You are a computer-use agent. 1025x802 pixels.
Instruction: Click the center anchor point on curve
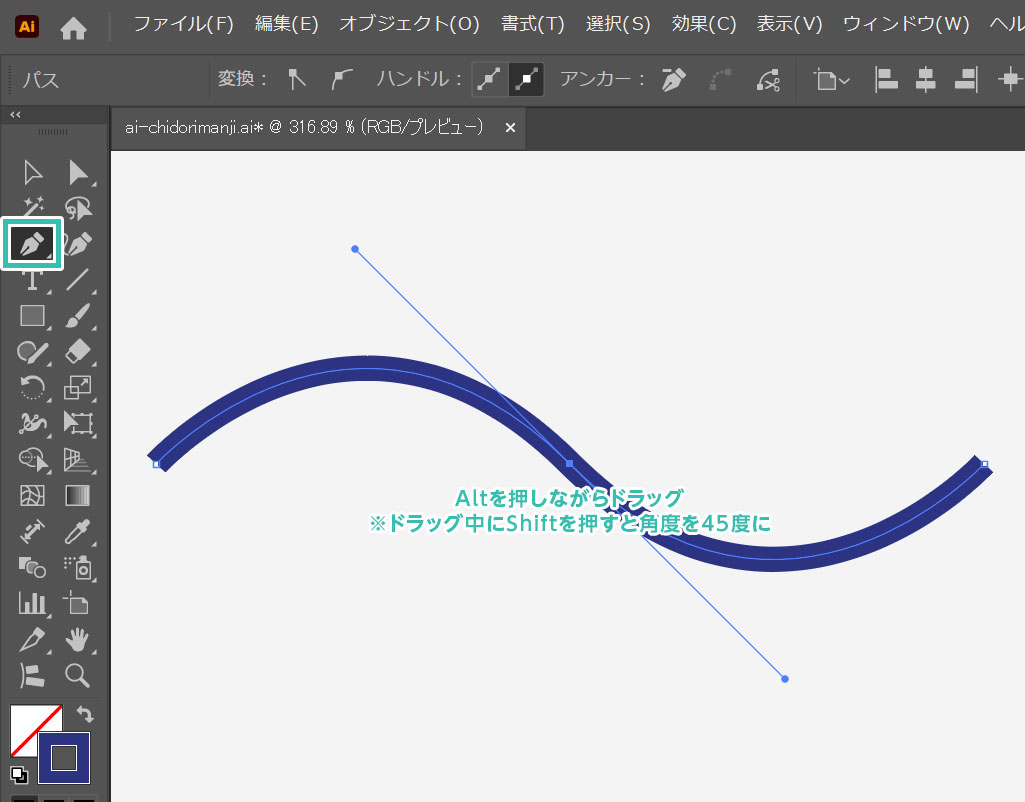(569, 463)
